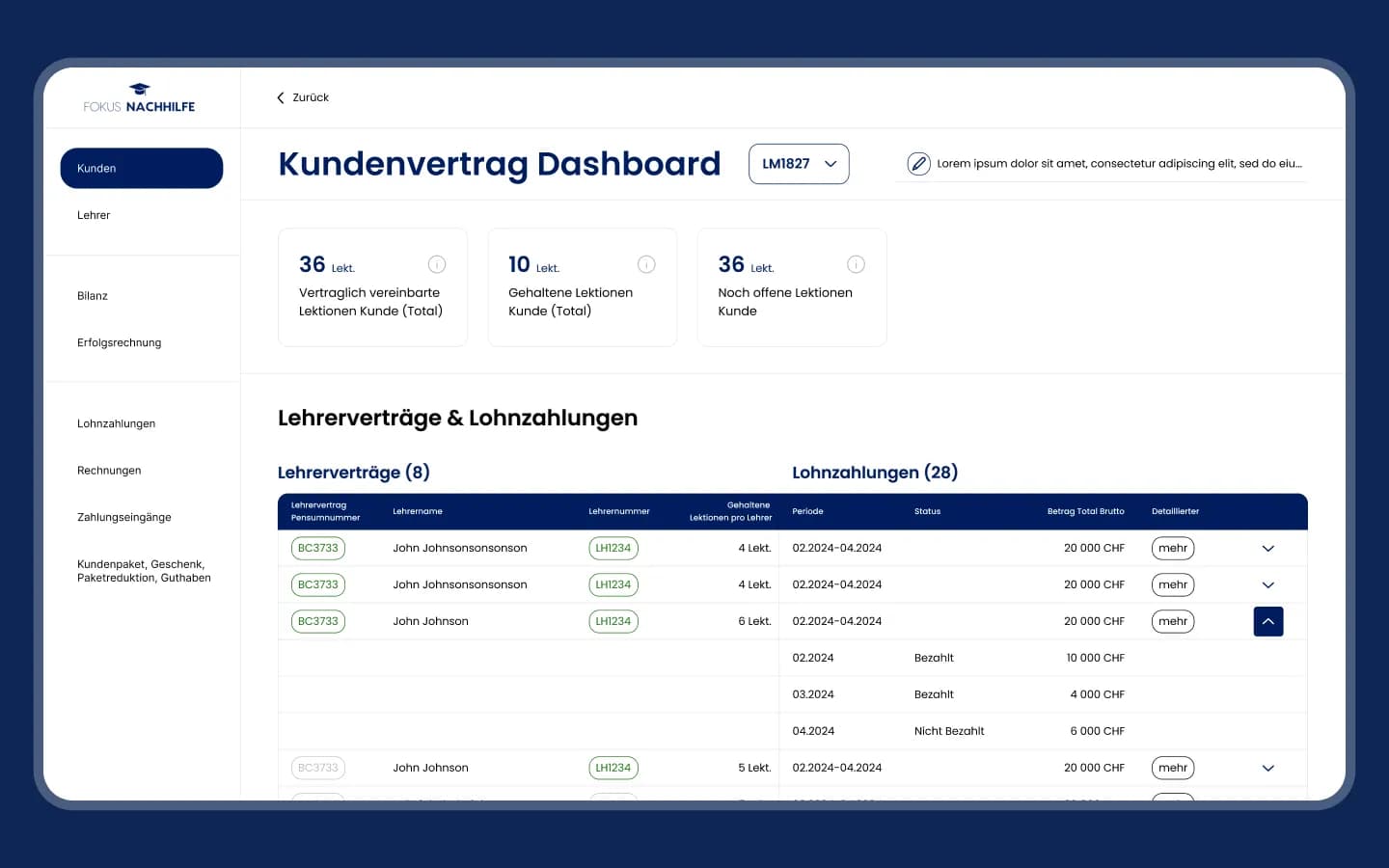
Task: Click the back chevron next to Zurück
Action: click(281, 97)
